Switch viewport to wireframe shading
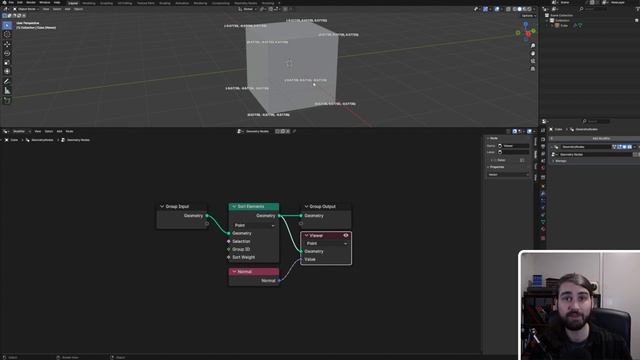Viewport: 640px width, 360px height. point(514,9)
